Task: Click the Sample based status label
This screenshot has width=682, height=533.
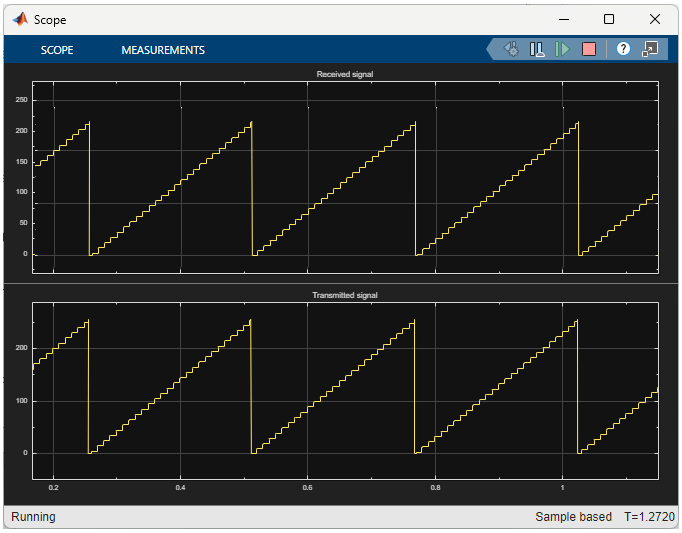Action: 573,517
